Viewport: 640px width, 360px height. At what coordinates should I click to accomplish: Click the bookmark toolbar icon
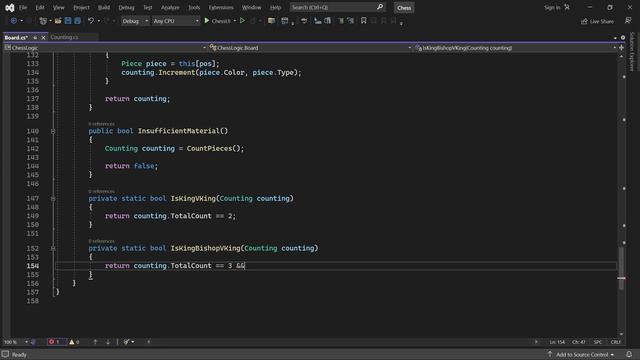pos(364,20)
